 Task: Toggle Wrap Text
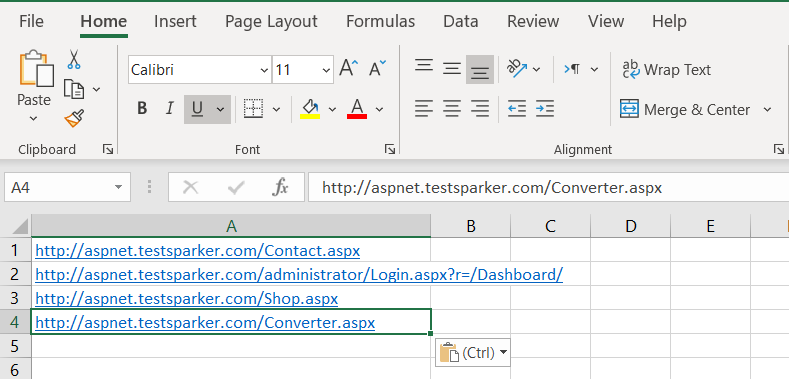coord(667,69)
